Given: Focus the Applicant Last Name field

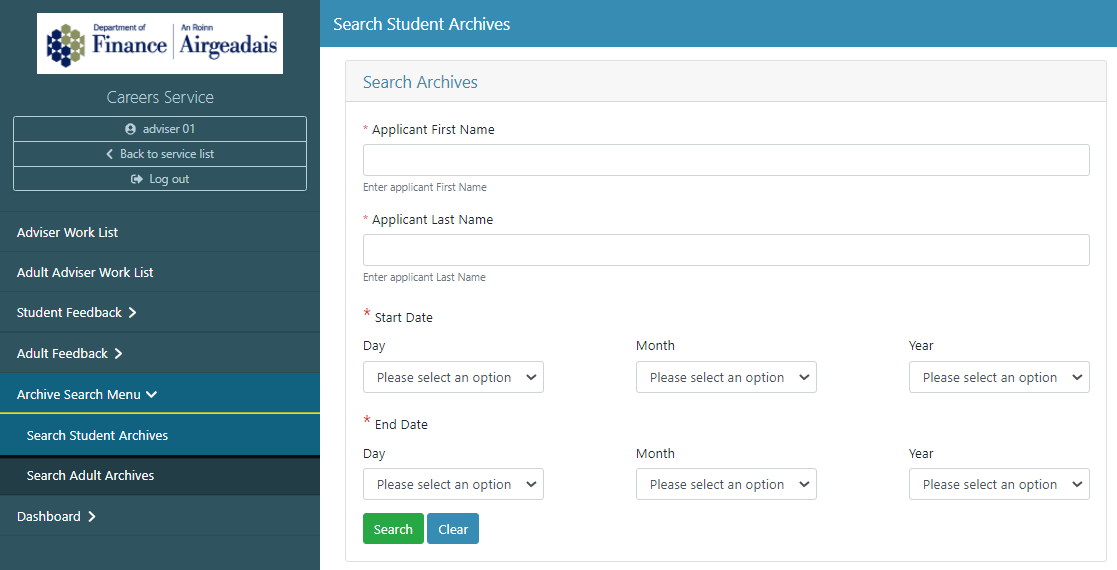Looking at the screenshot, I should click(x=726, y=250).
